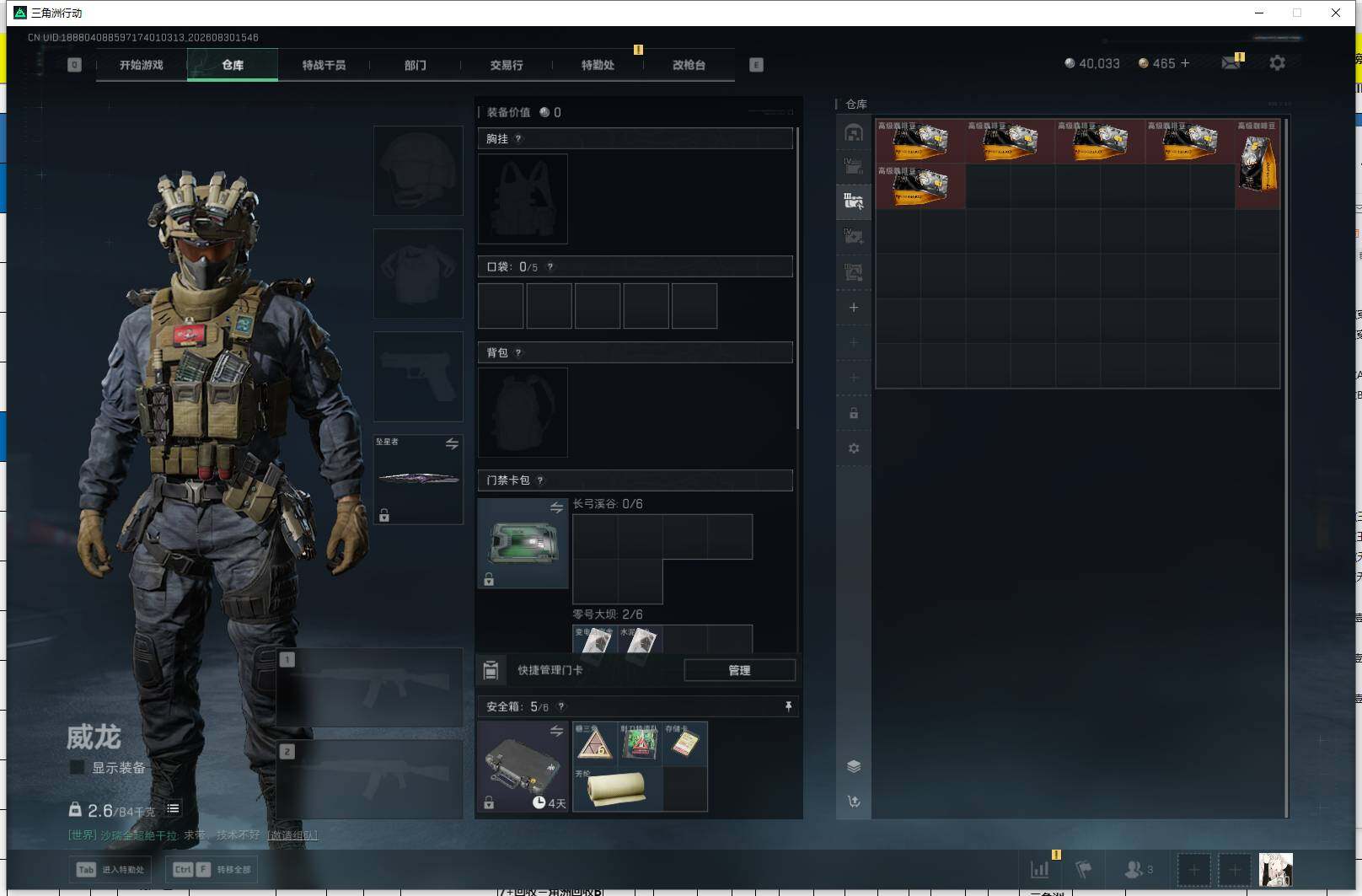Select the empty chest rig slot
The width and height of the screenshot is (1362, 896).
[523, 199]
